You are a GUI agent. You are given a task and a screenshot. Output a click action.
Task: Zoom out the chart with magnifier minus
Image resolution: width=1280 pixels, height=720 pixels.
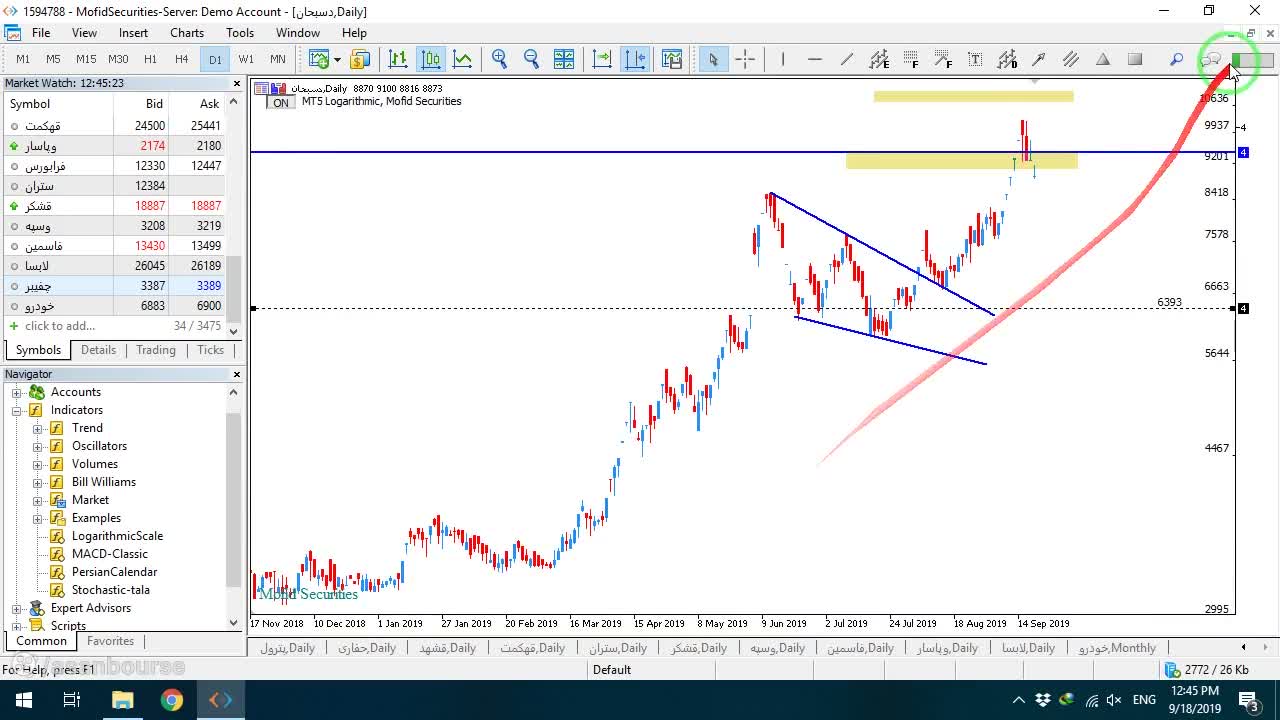pyautogui.click(x=531, y=59)
